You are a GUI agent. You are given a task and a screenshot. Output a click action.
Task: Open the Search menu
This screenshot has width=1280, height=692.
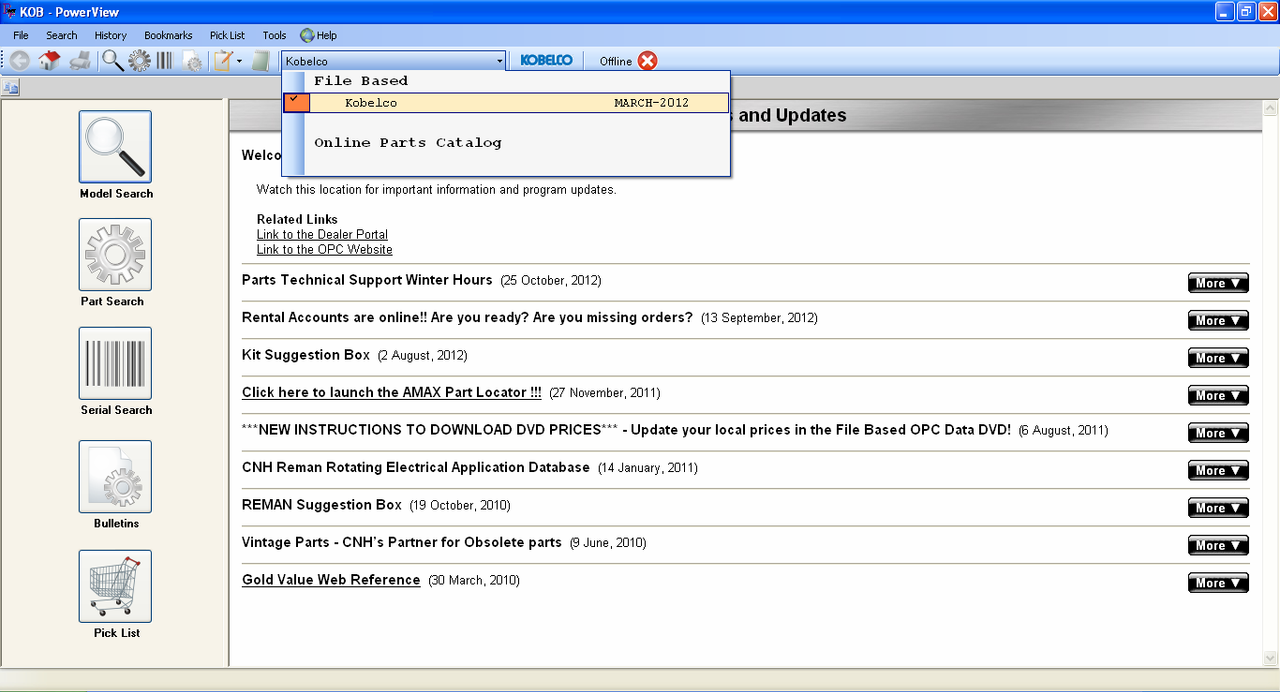pos(61,35)
